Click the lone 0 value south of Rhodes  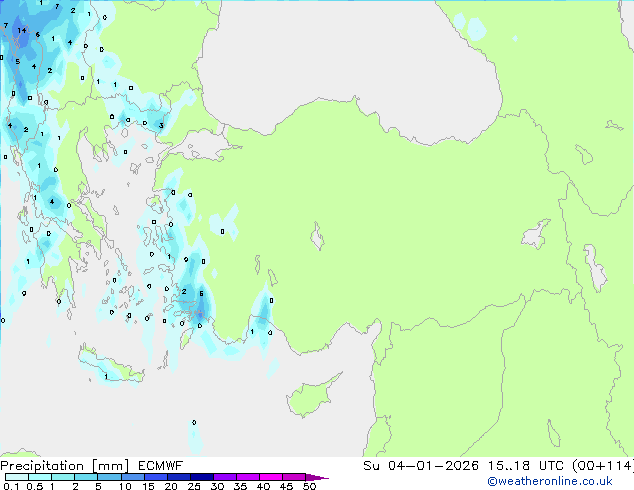(x=194, y=423)
